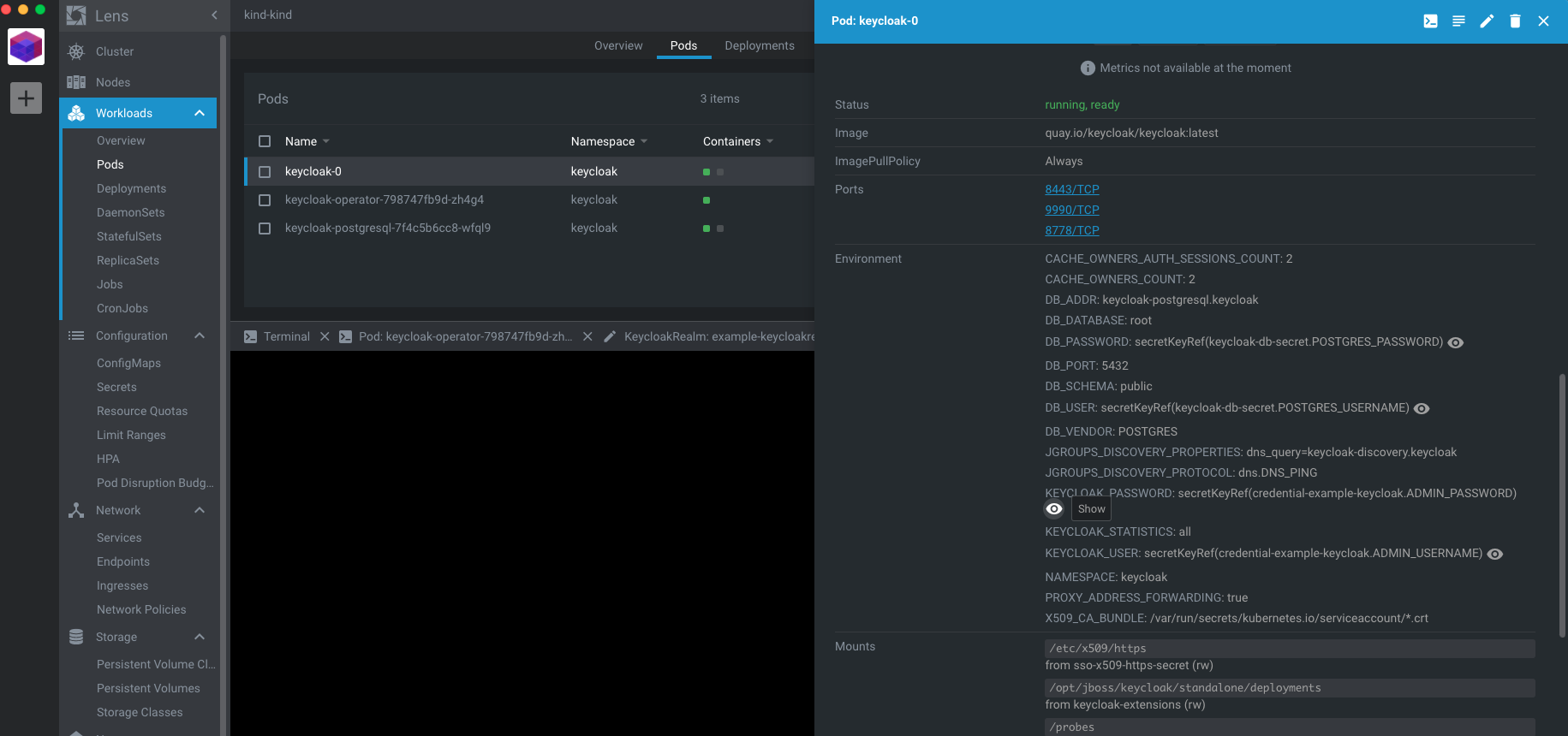Select keycloak-operator-798747fb9d-zh4g4 pod row
This screenshot has width=1568, height=736.
pyautogui.click(x=529, y=200)
